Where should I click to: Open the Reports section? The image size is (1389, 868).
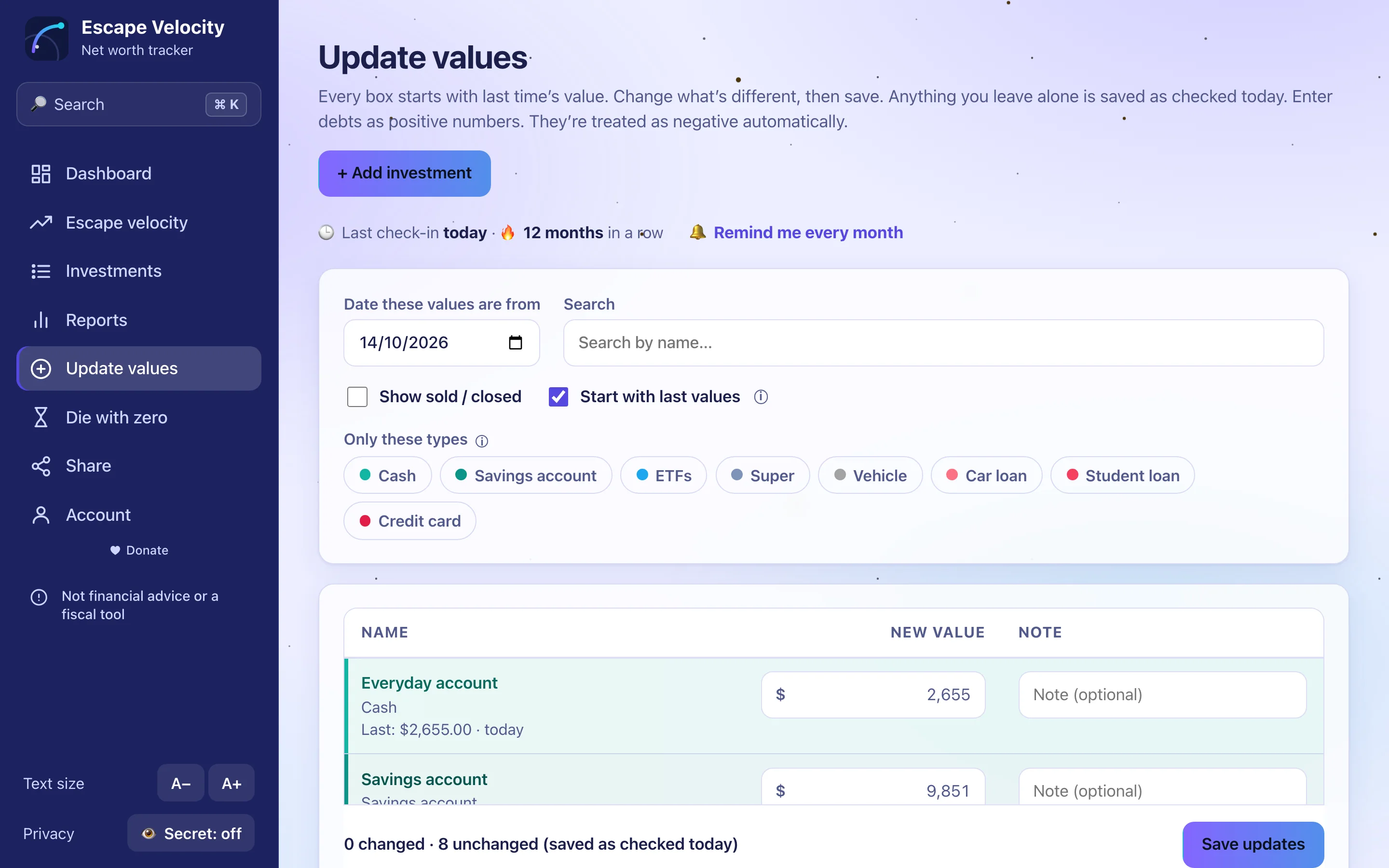pyautogui.click(x=138, y=320)
